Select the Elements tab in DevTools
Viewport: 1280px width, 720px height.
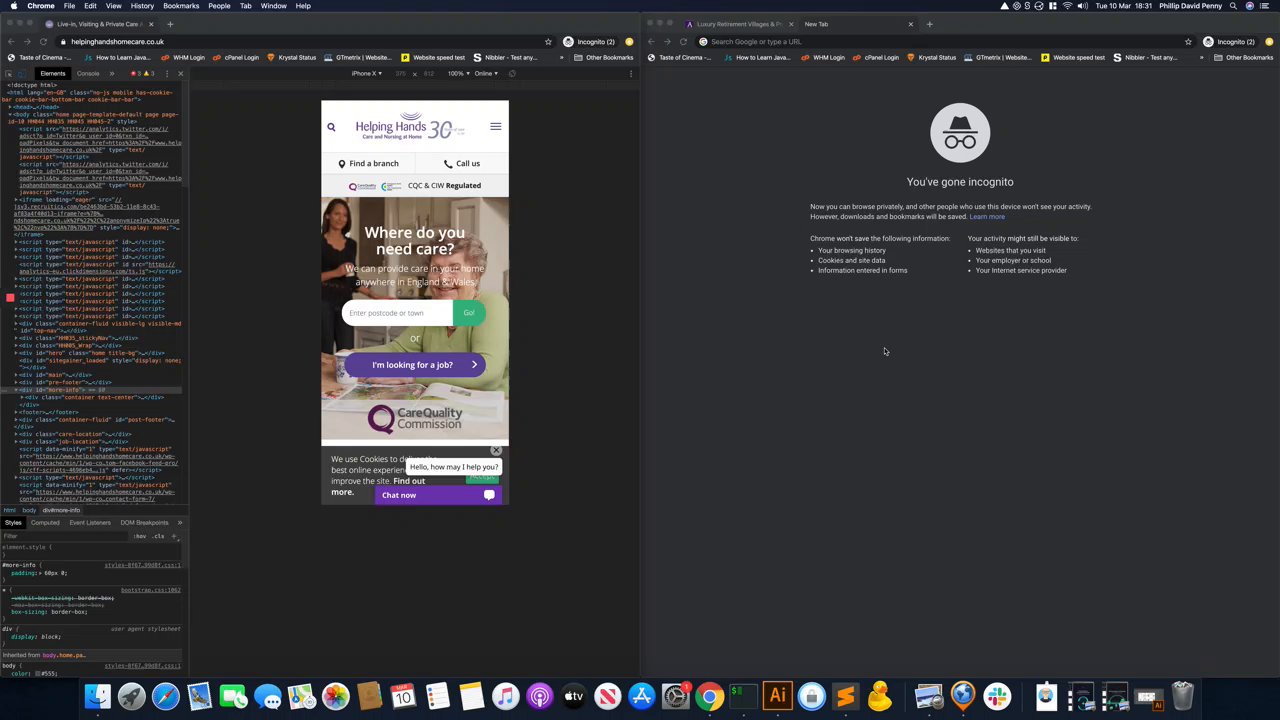coord(53,74)
